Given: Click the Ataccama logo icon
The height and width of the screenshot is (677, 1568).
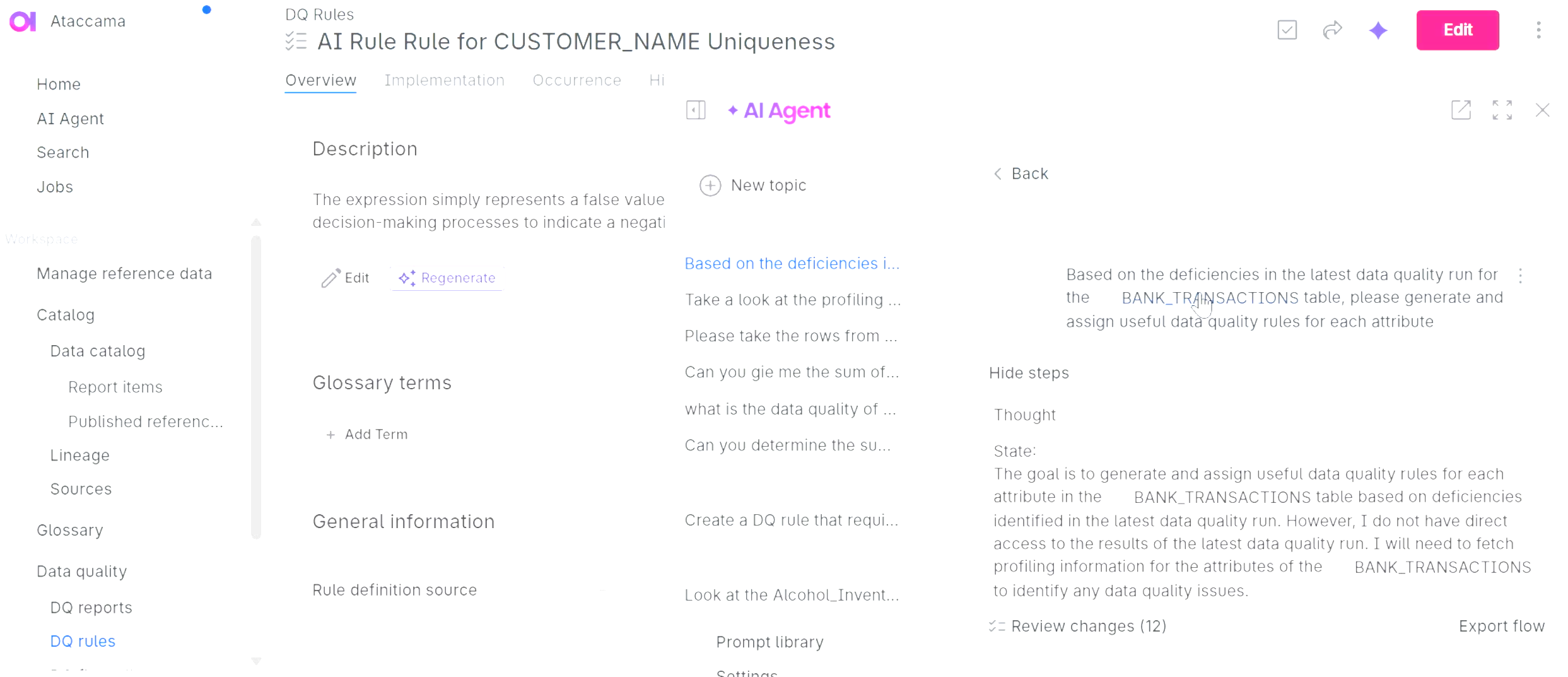Looking at the screenshot, I should coord(23,21).
